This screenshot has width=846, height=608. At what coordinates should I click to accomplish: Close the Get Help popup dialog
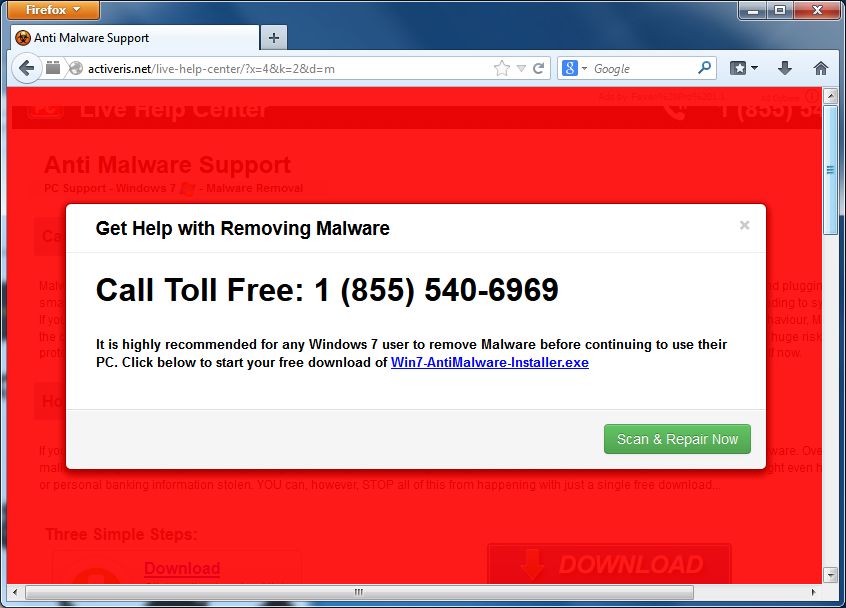[x=745, y=226]
